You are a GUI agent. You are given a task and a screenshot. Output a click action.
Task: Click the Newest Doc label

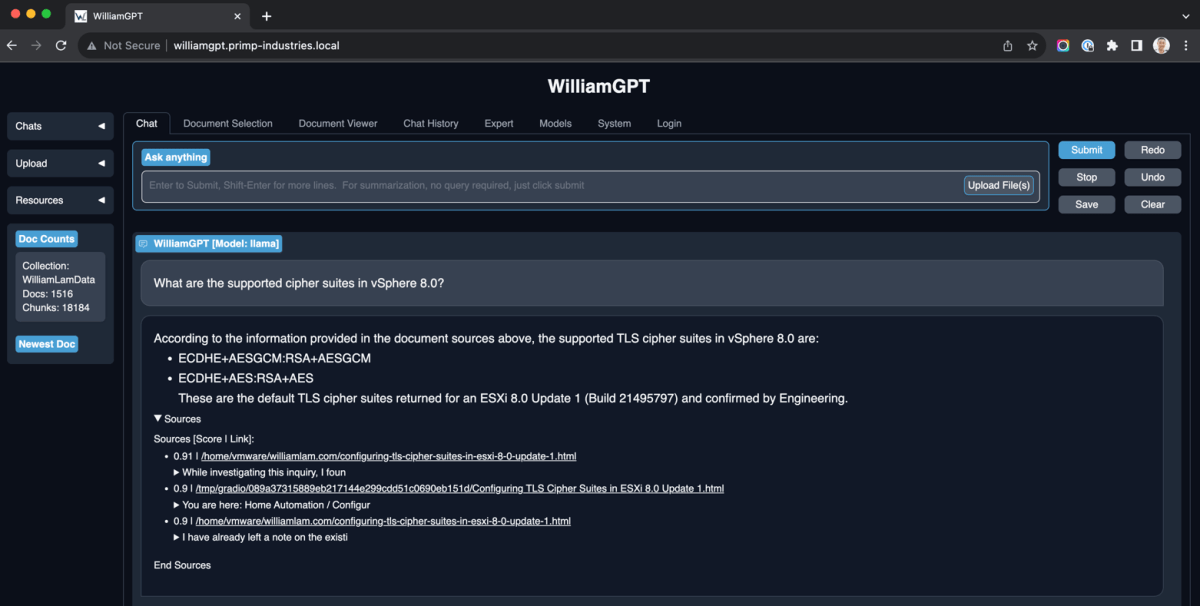point(47,344)
